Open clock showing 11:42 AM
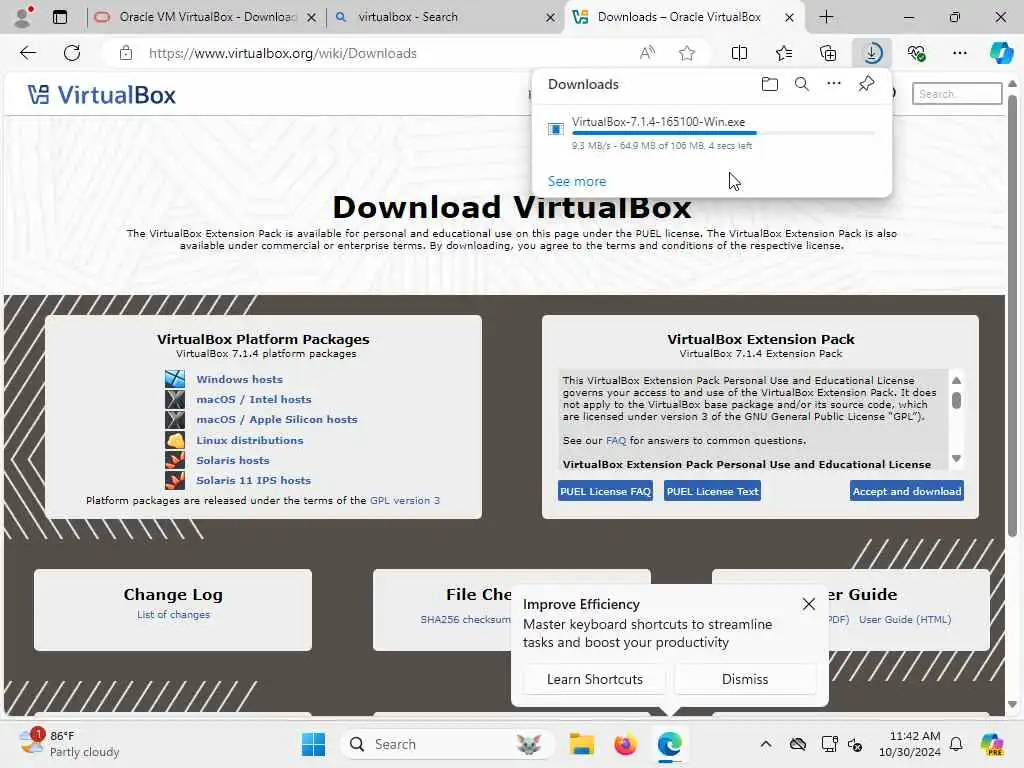The image size is (1024, 768). [909, 744]
